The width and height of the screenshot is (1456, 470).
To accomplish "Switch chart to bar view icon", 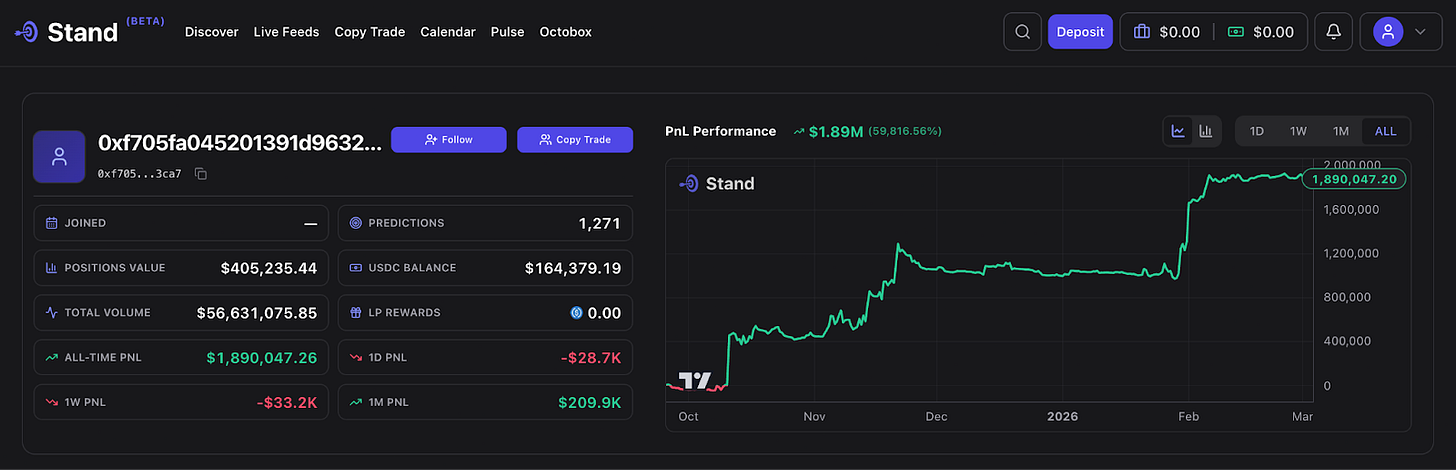I will click(1206, 131).
